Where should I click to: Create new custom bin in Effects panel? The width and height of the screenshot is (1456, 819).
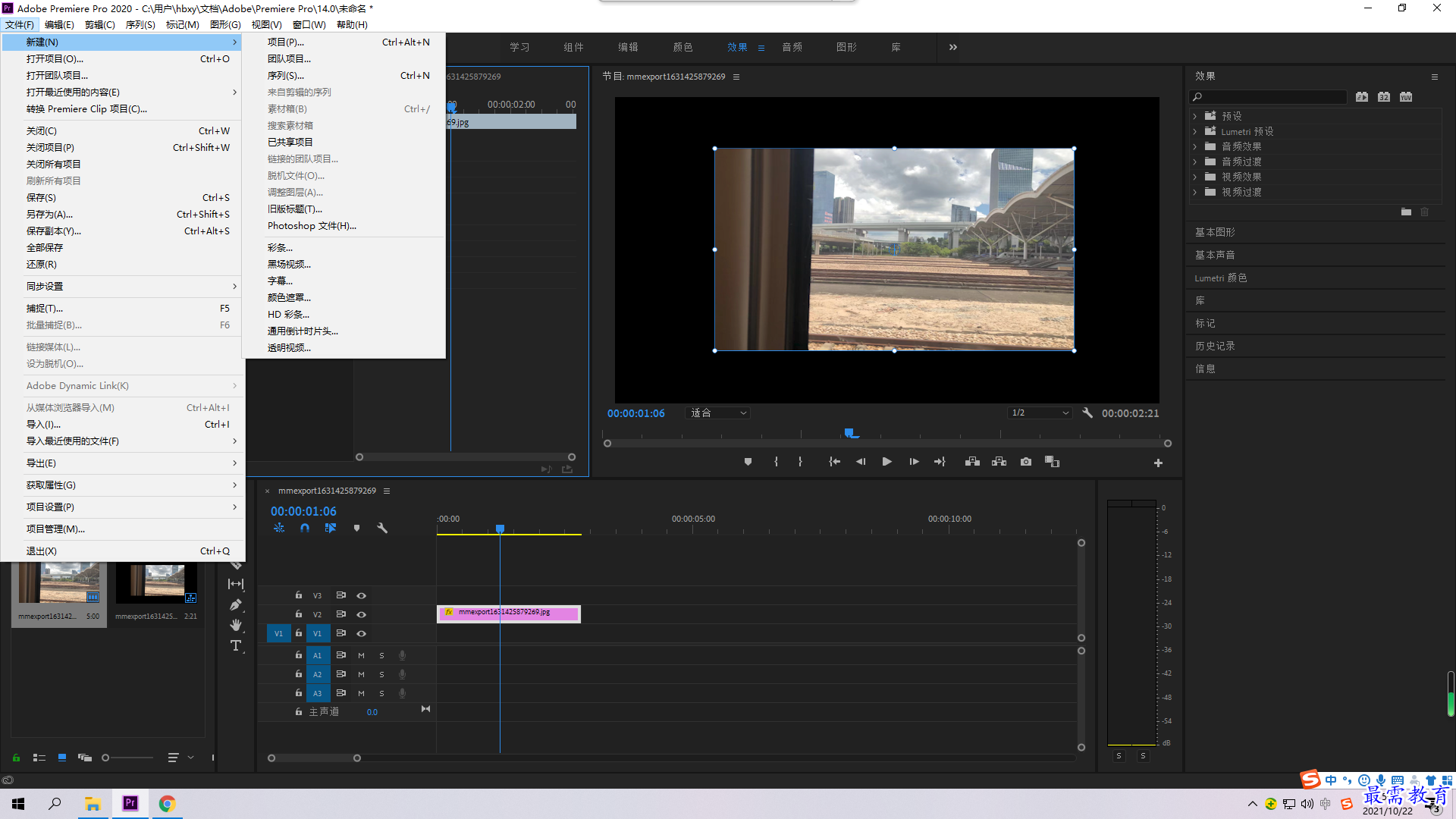click(1406, 212)
